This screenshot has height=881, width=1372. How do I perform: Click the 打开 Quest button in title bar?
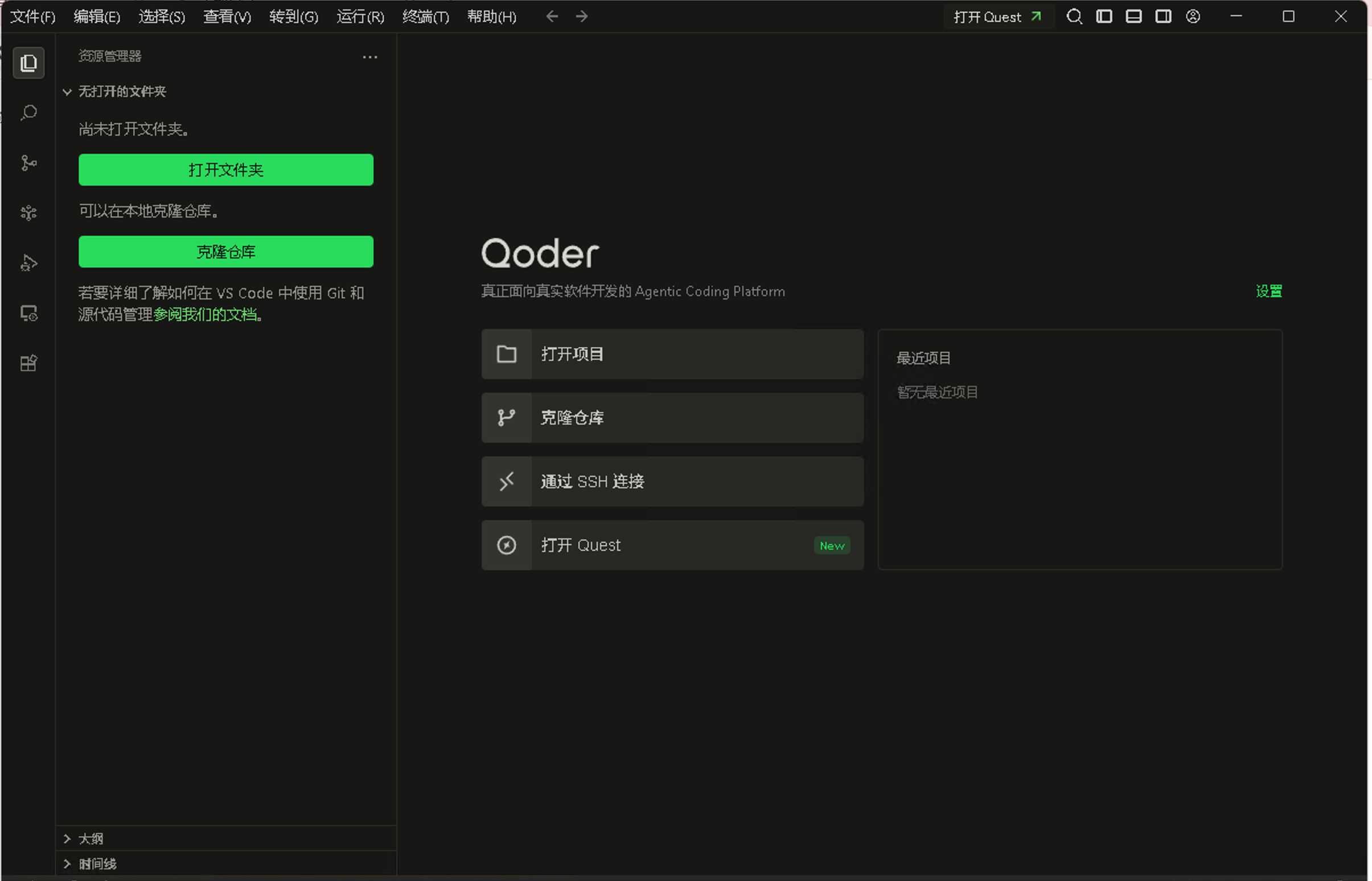click(x=998, y=17)
